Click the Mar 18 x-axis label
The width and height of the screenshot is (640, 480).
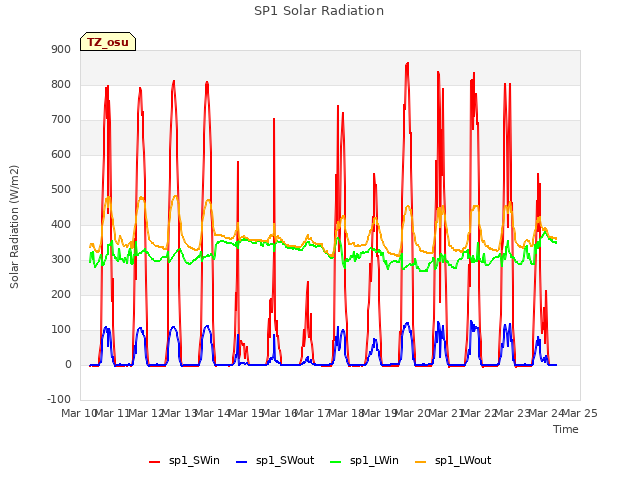[x=346, y=413]
